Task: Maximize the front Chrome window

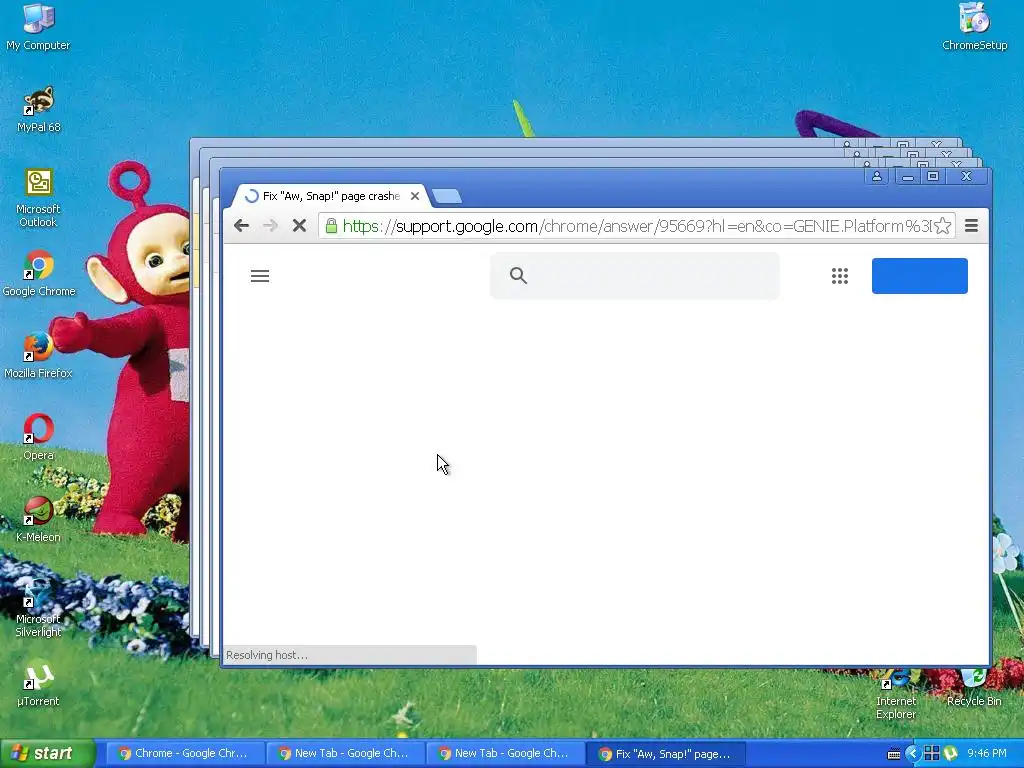Action: (x=933, y=176)
